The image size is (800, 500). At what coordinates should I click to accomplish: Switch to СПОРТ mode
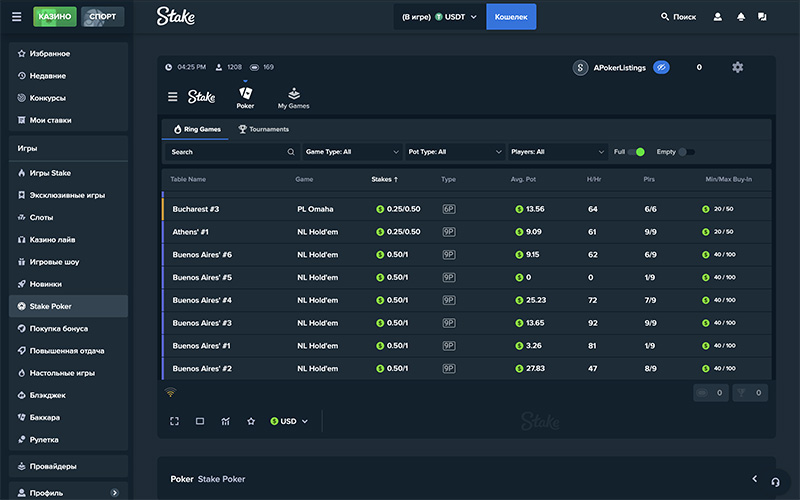pyautogui.click(x=103, y=16)
